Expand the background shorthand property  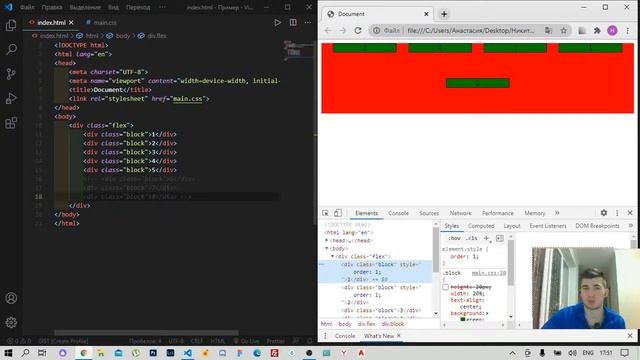click(x=487, y=313)
